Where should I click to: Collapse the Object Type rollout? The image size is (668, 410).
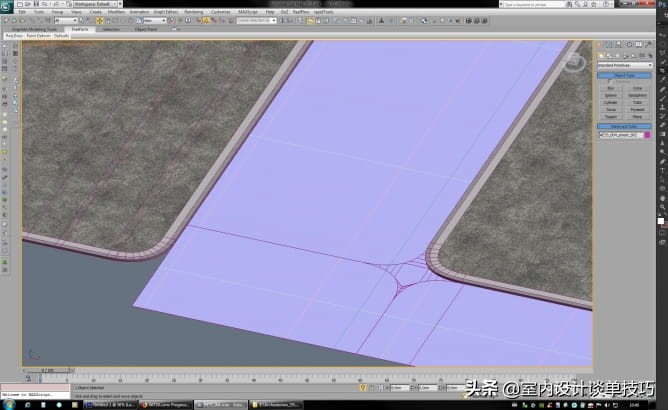click(624, 75)
